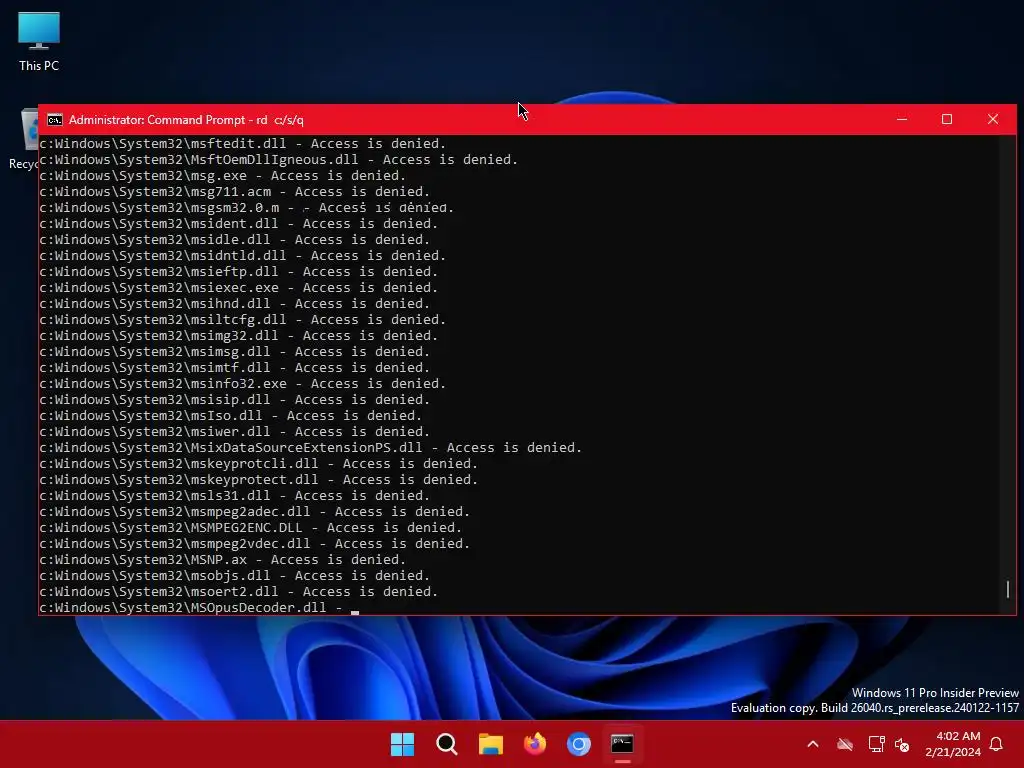Click the line containing msimsg.dll
The image size is (1024, 768).
tap(235, 351)
